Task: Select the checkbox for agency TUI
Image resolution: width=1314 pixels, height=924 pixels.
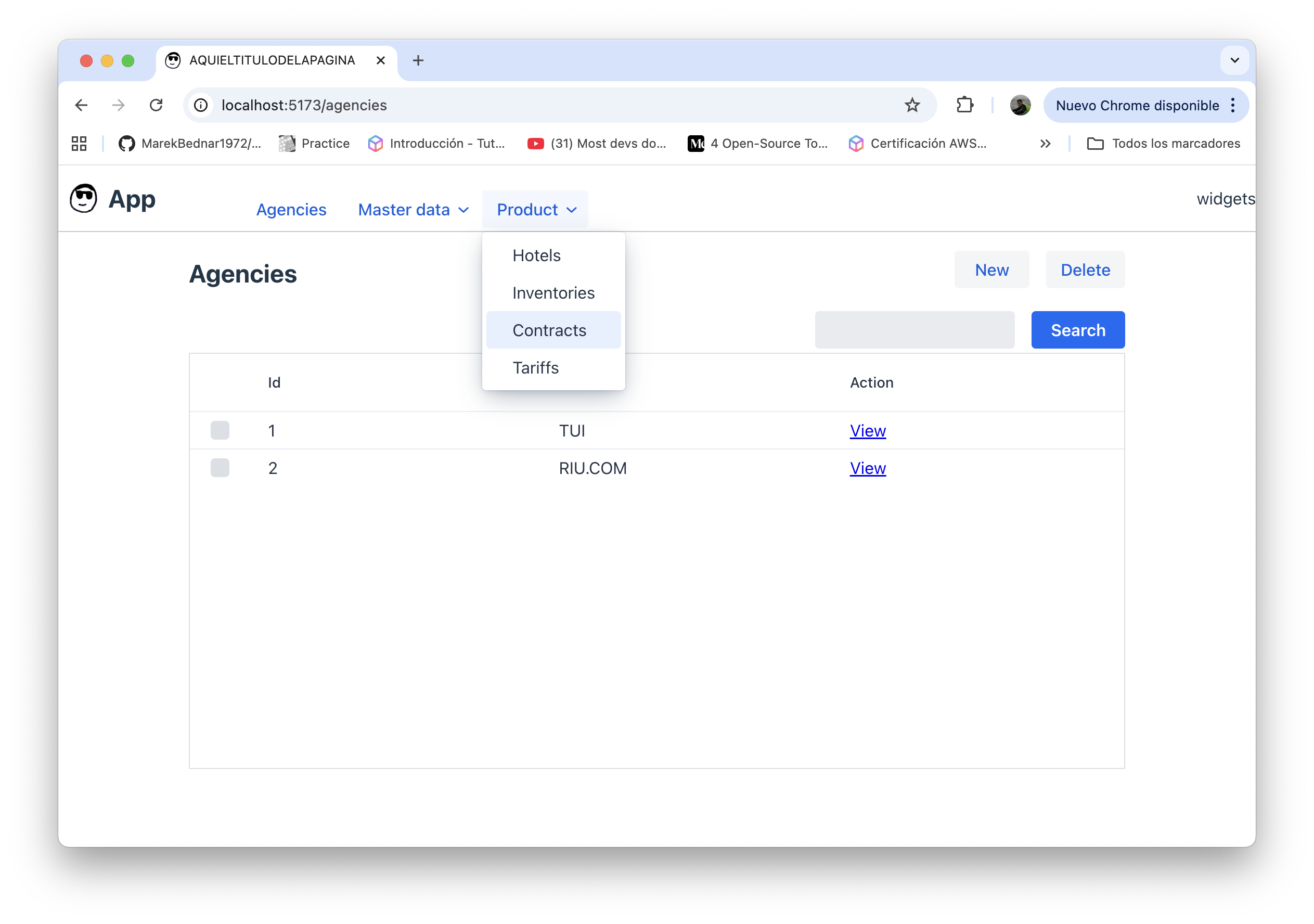Action: 220,430
